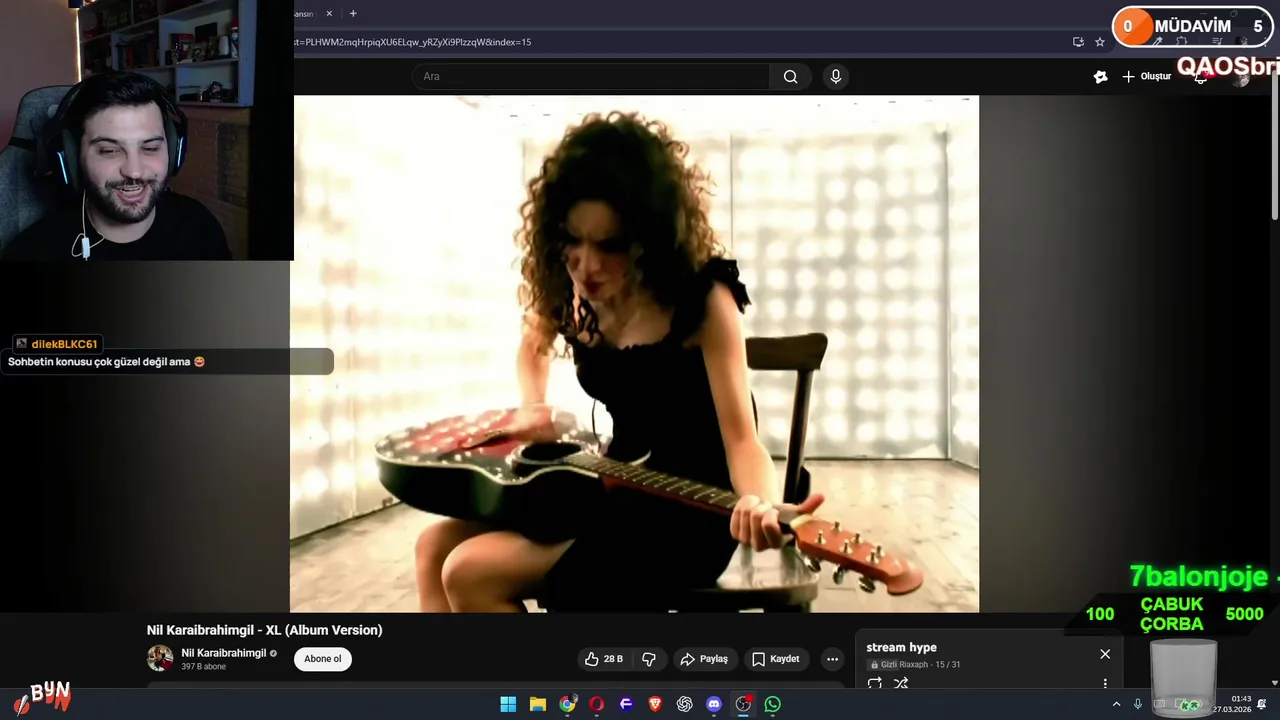Open Opera browser from the taskbar

[x=596, y=704]
